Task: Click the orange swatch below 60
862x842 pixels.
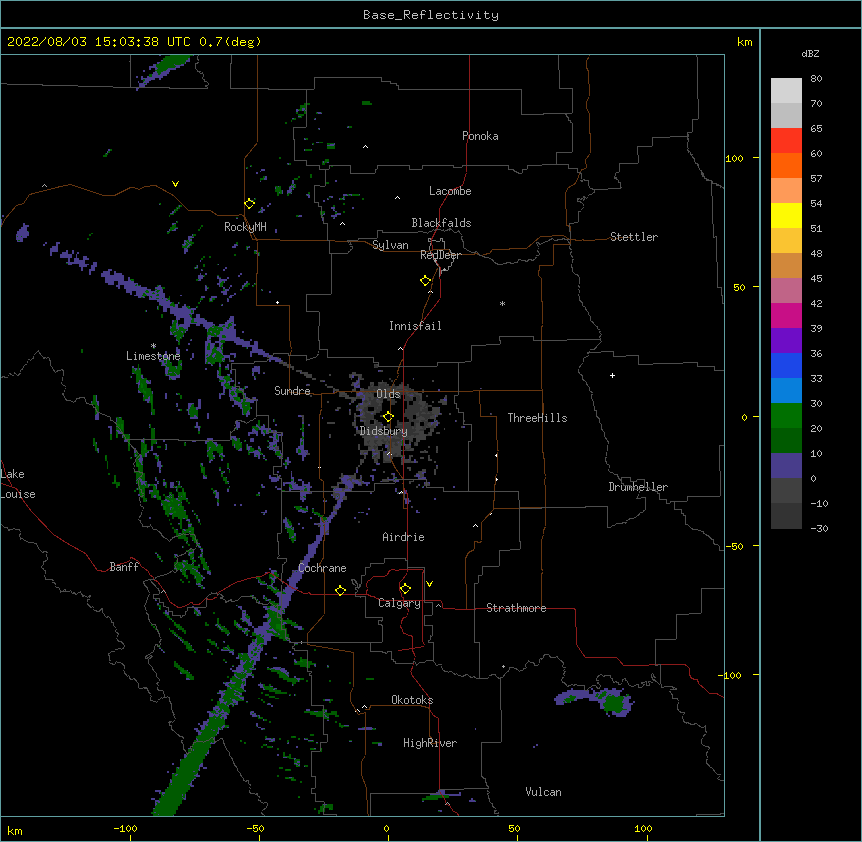Action: click(786, 165)
